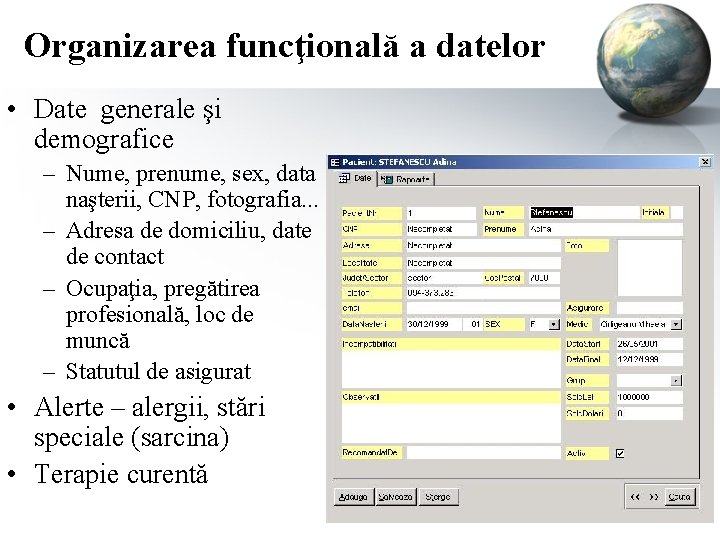The width and height of the screenshot is (720, 540).
Task: Click the bullet text Terapie curentă
Action: [121, 474]
